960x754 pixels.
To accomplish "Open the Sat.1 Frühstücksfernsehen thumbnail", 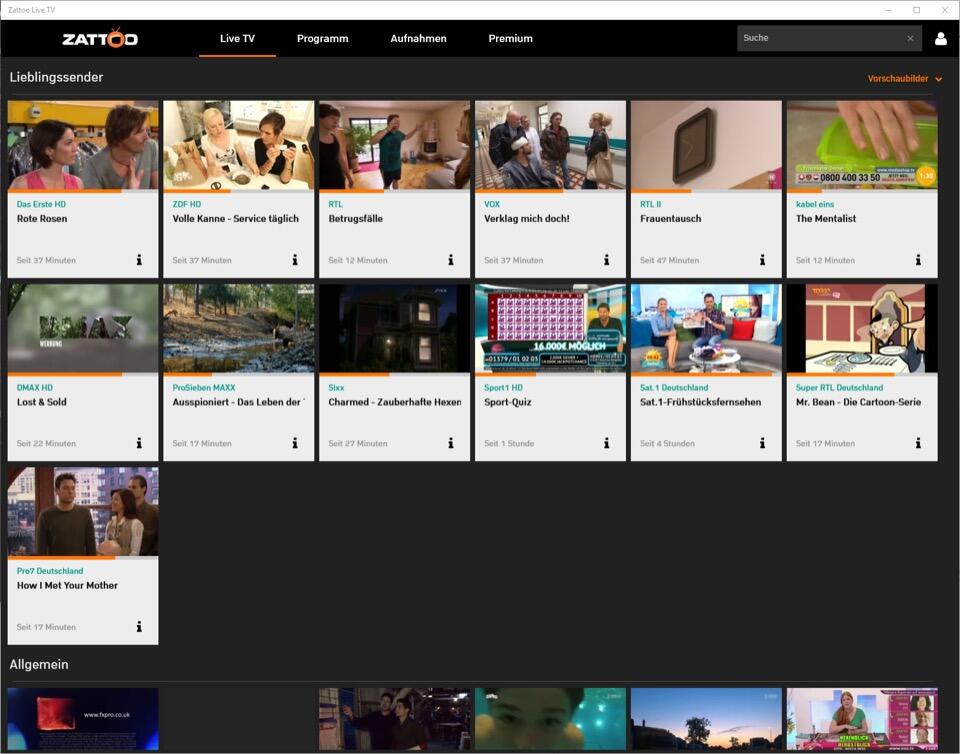I will [706, 329].
